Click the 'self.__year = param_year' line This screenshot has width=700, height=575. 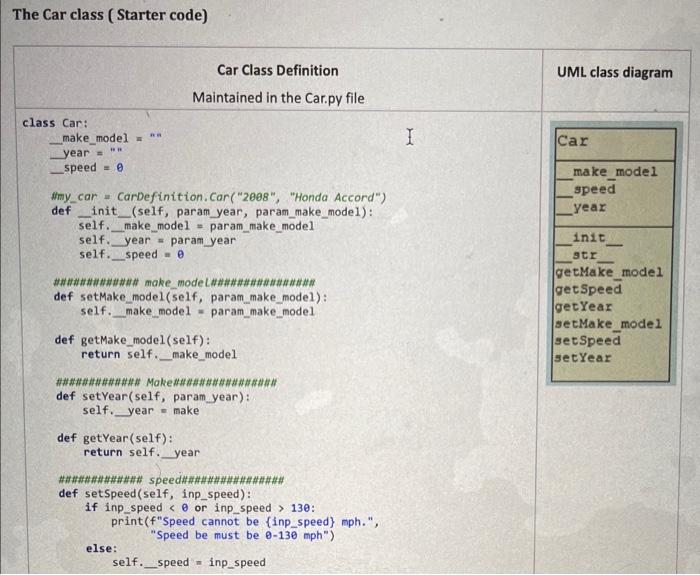click(157, 240)
